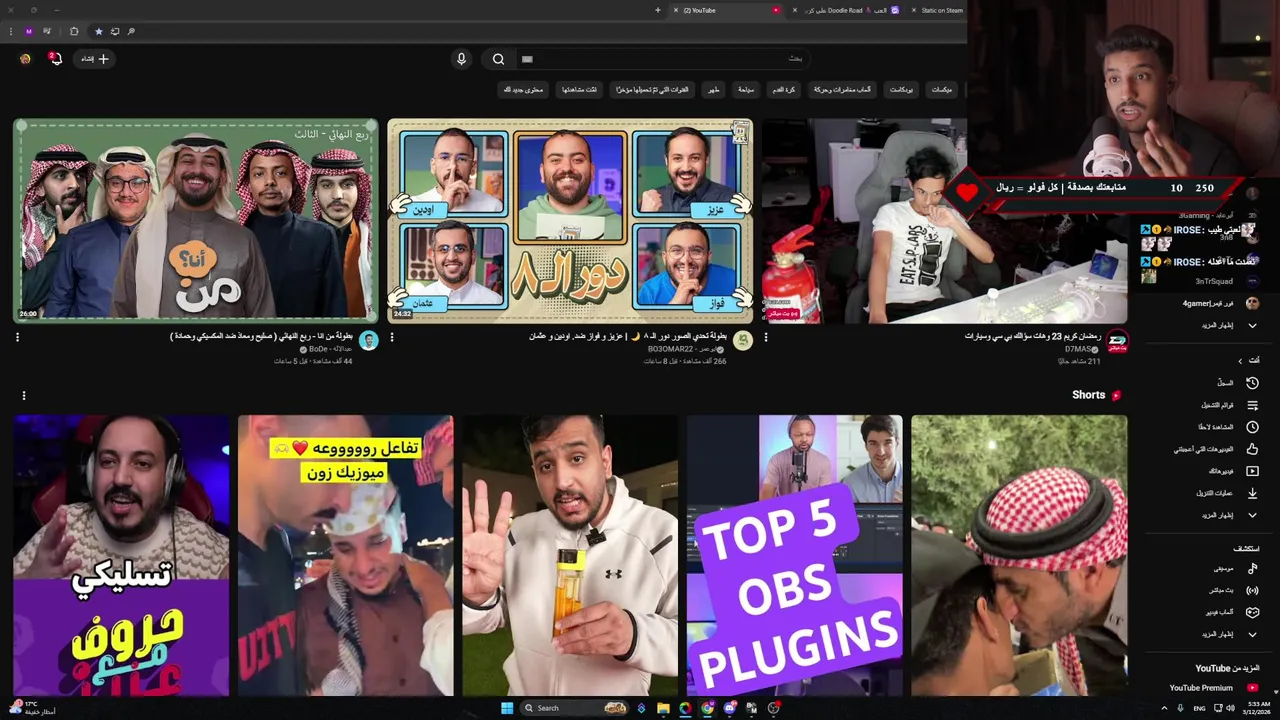Click the magnifier search button
Screen dimensions: 1280x720
point(498,59)
